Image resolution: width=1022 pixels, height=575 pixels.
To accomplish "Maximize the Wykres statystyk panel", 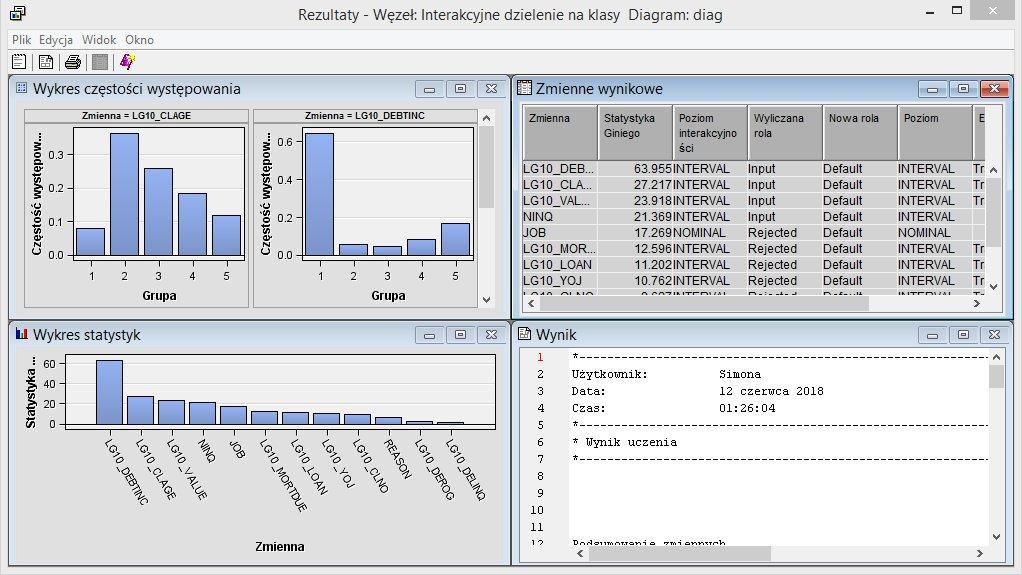I will pos(460,334).
